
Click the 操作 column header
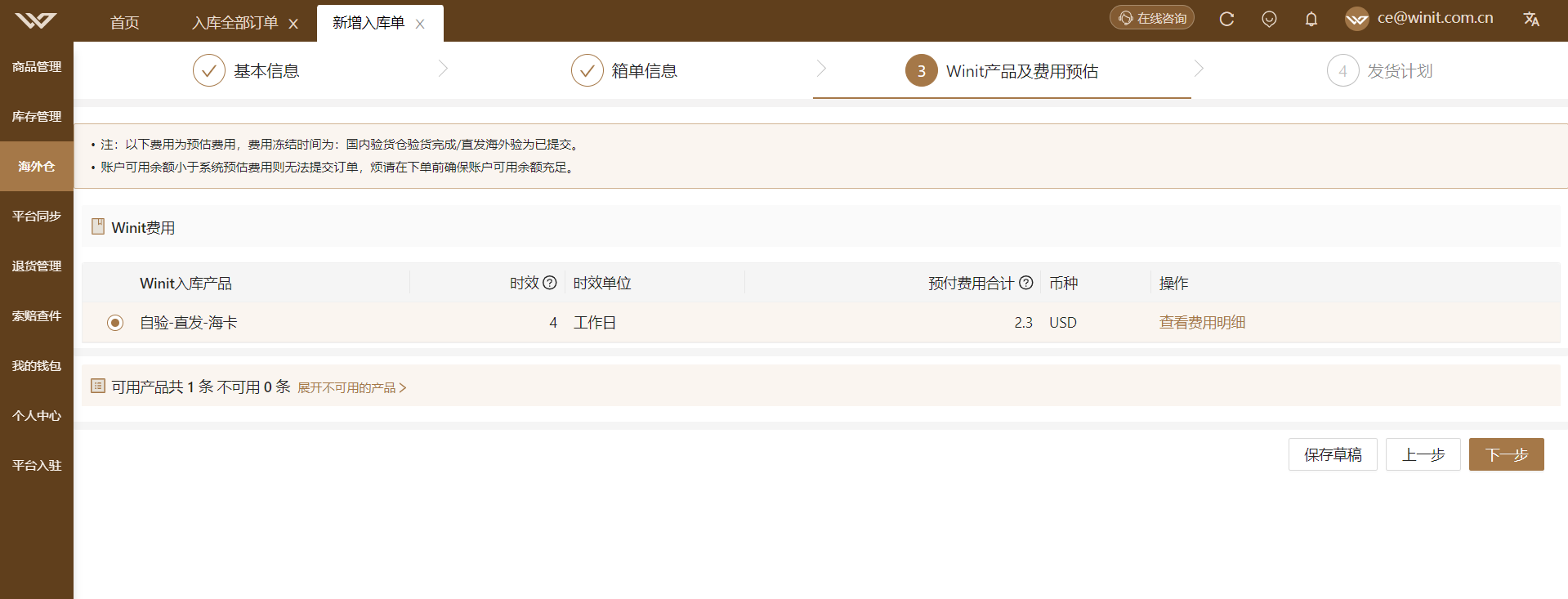(1174, 284)
